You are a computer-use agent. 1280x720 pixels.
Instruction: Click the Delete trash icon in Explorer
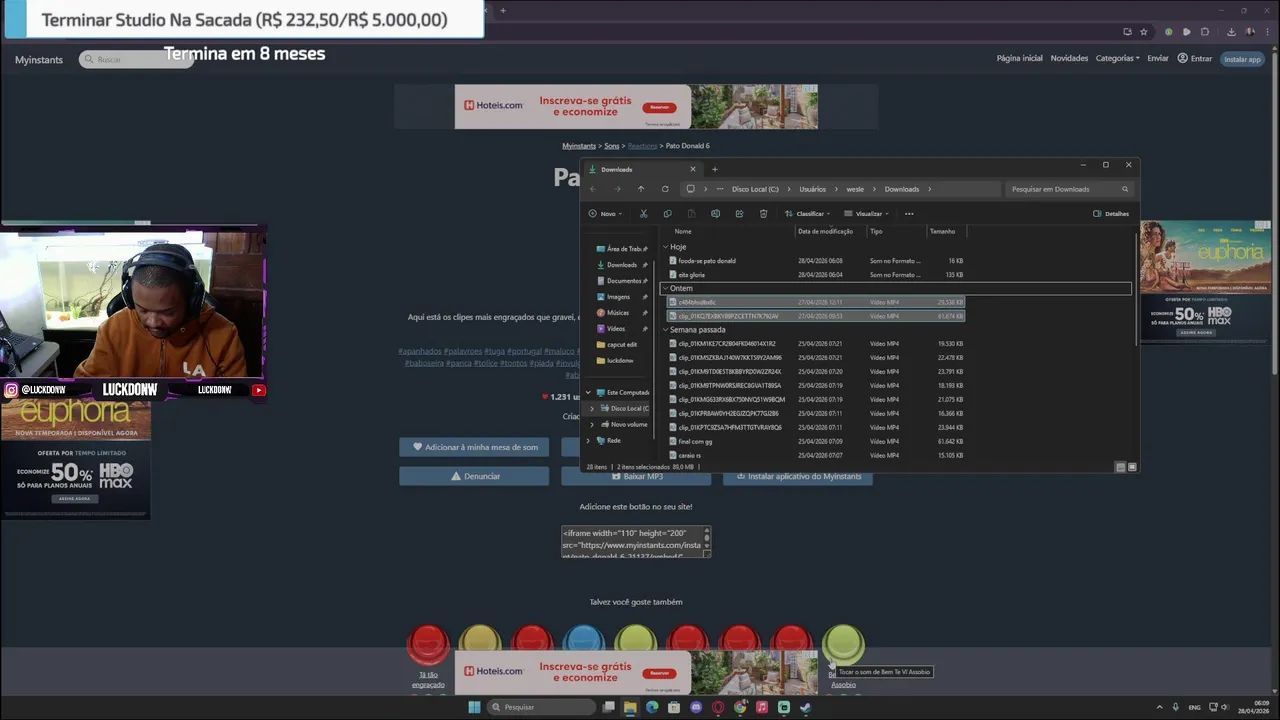pyautogui.click(x=763, y=213)
